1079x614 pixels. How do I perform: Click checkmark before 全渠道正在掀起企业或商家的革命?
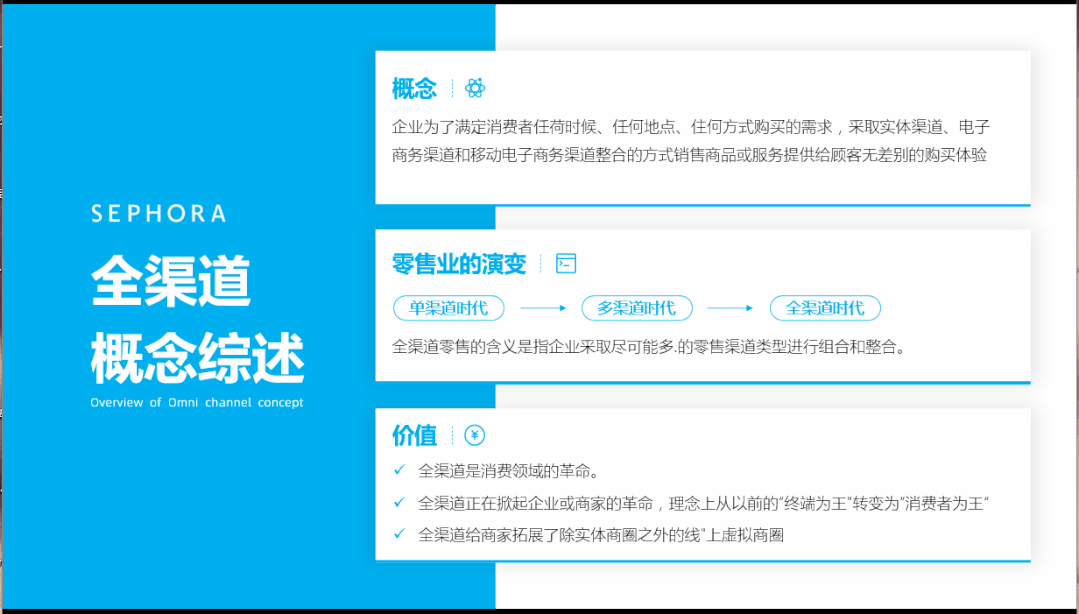(399, 503)
